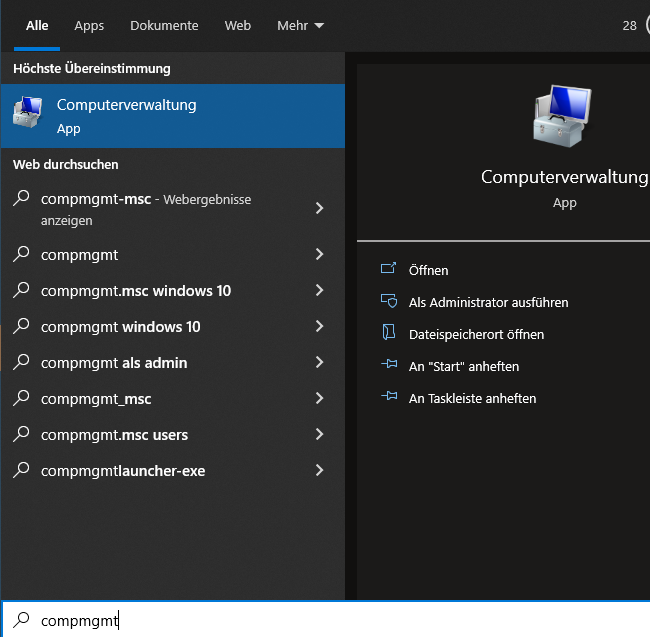Viewport: 650px width, 637px height.
Task: Open the Computerverwaltung best match result
Action: [x=173, y=116]
